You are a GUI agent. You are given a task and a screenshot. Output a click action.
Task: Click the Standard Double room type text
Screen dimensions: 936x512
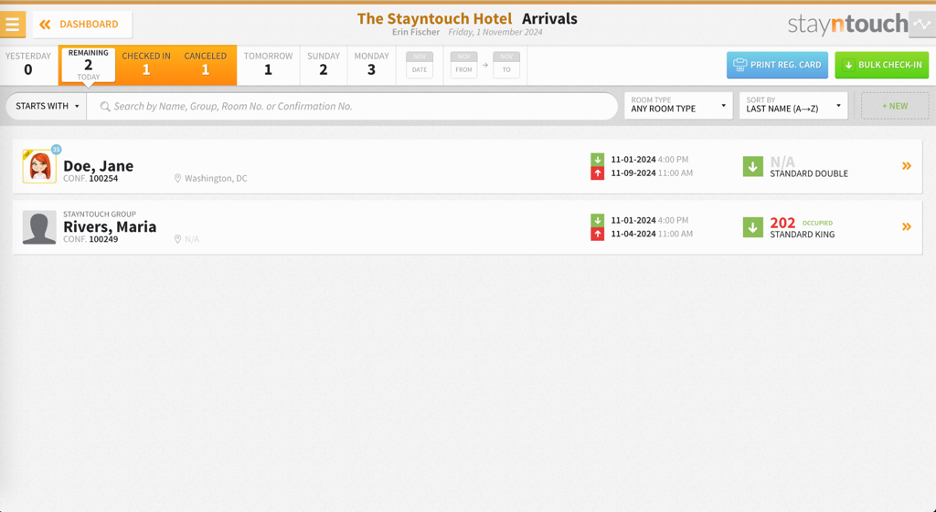809,174
